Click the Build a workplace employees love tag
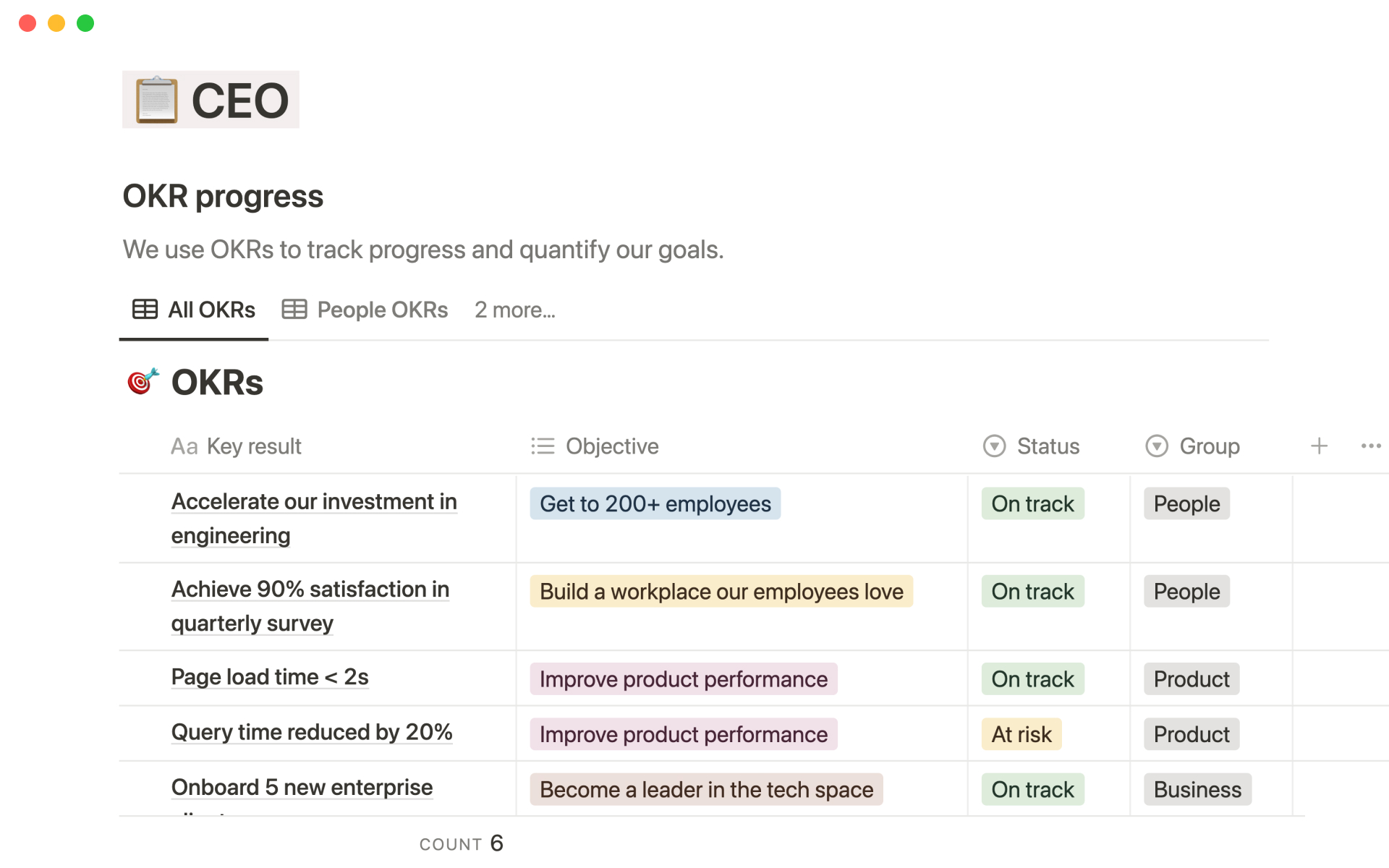Viewport: 1389px width, 868px height. (x=721, y=592)
